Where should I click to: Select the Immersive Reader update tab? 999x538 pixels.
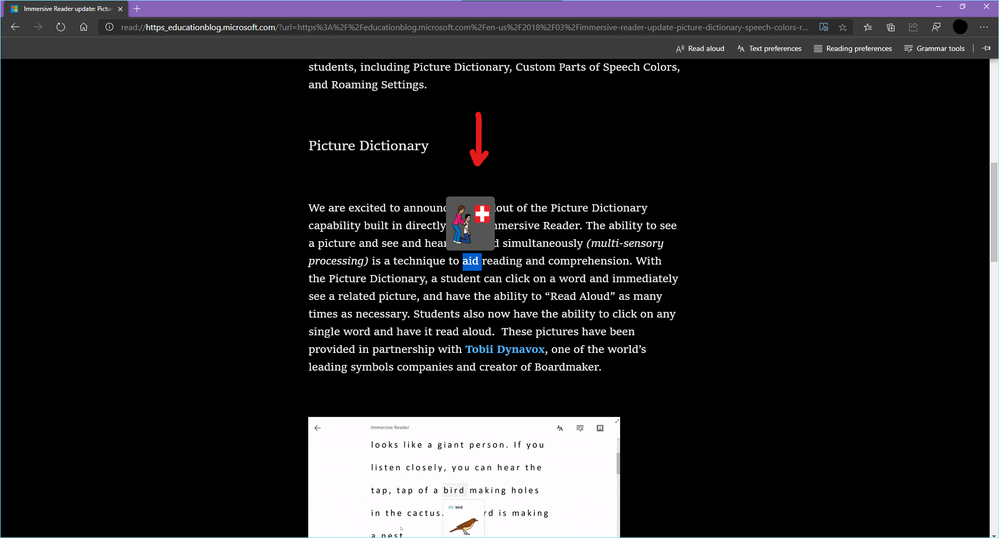point(64,9)
